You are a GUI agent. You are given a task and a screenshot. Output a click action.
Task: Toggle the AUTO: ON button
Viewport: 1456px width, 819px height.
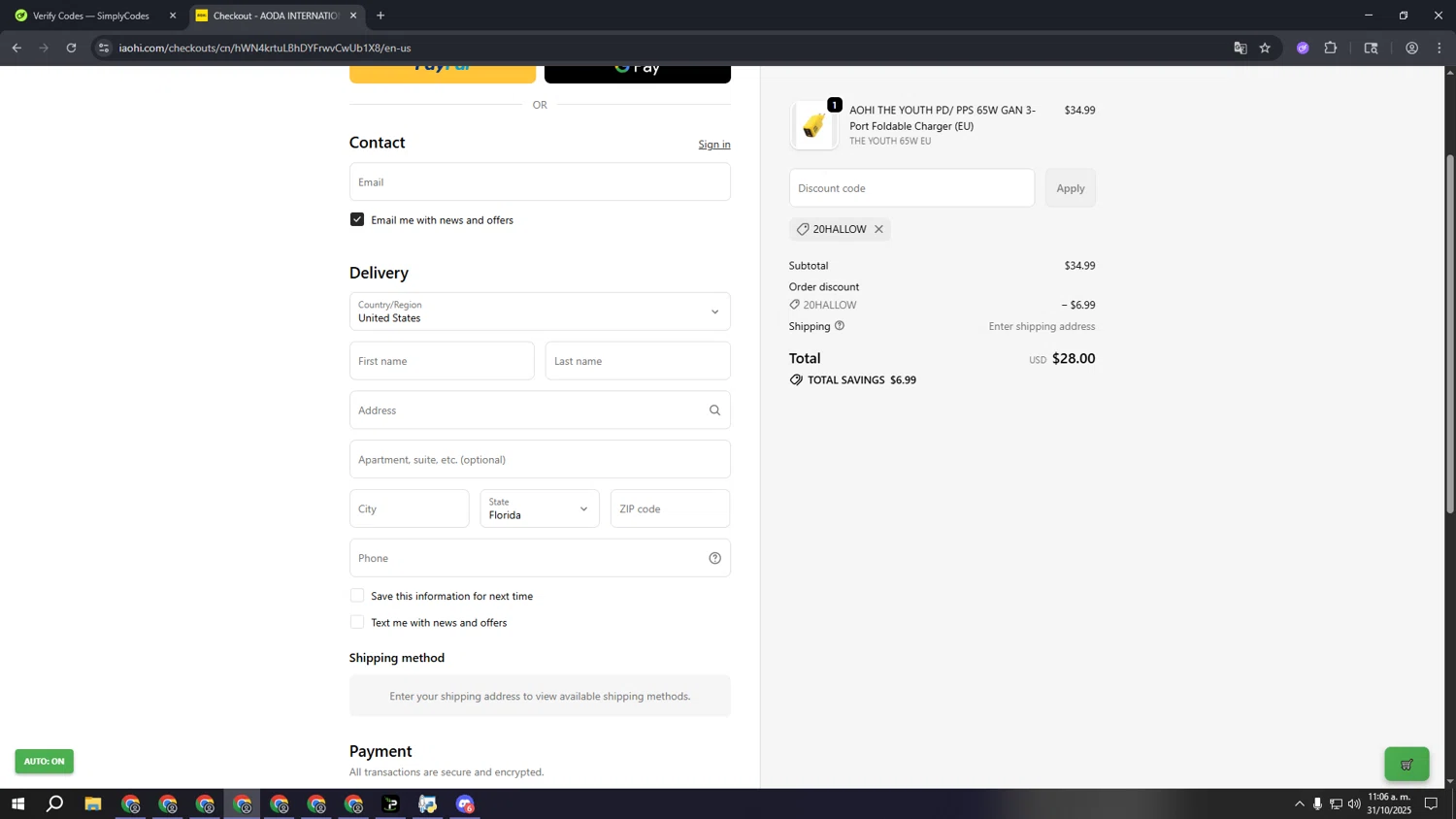pyautogui.click(x=44, y=762)
